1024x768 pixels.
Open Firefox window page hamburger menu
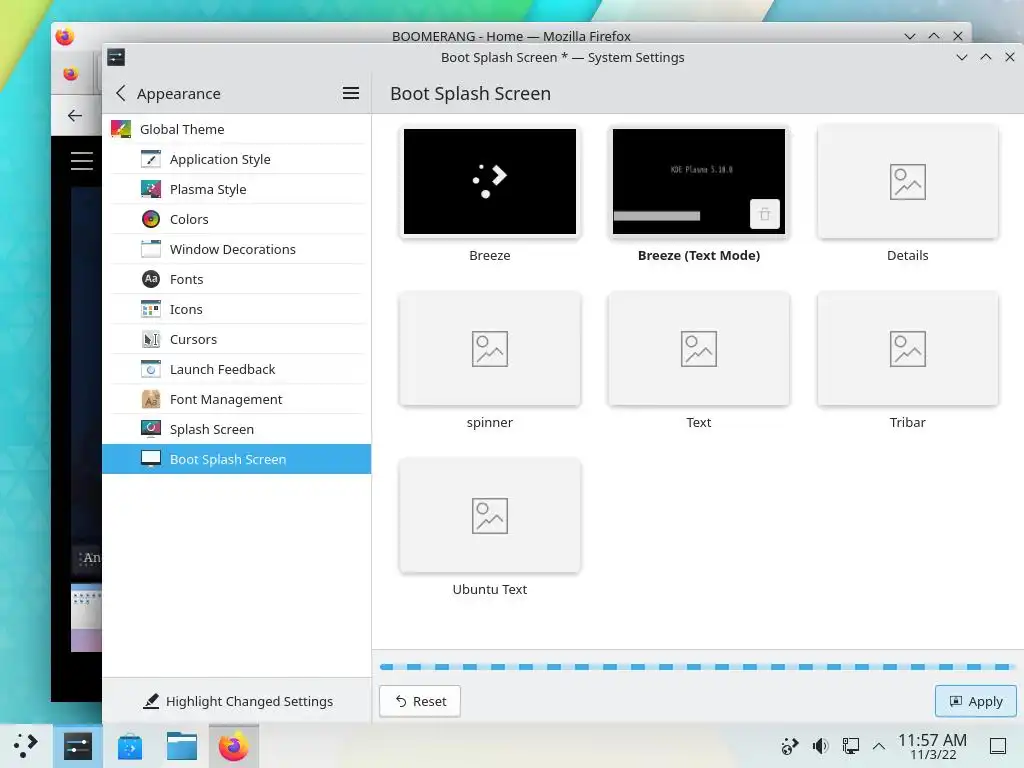click(x=82, y=161)
